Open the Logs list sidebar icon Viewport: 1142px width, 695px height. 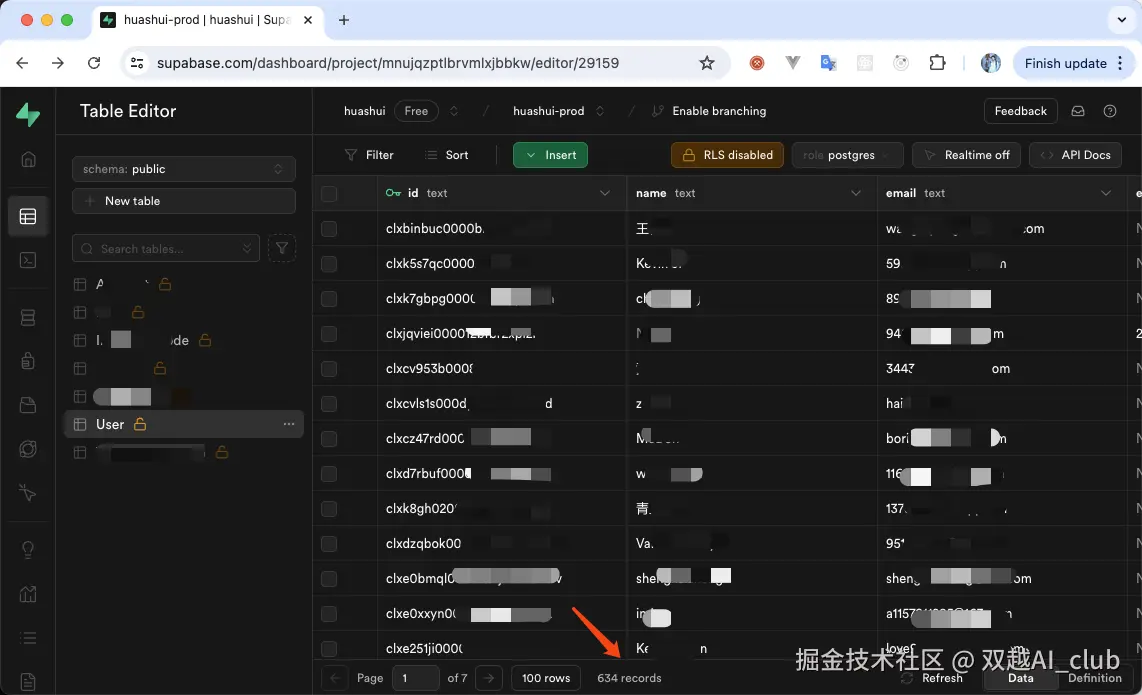(28, 638)
